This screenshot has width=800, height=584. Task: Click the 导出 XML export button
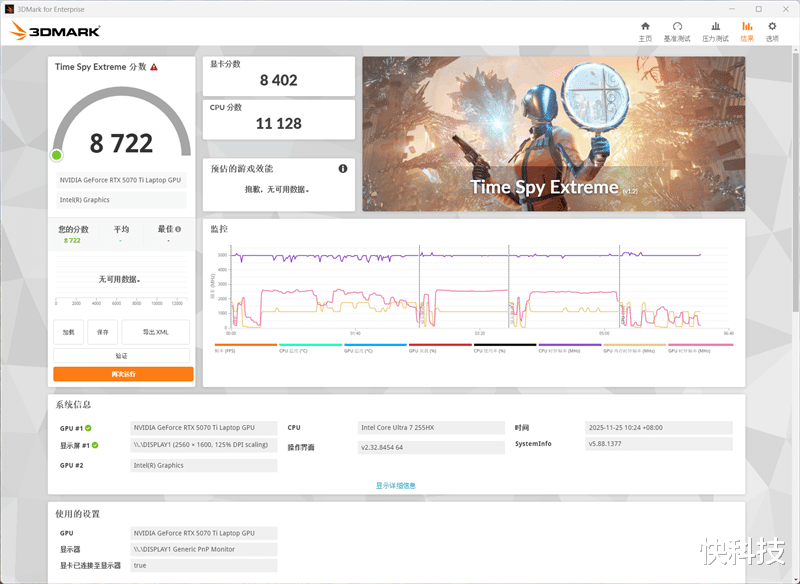pos(156,332)
